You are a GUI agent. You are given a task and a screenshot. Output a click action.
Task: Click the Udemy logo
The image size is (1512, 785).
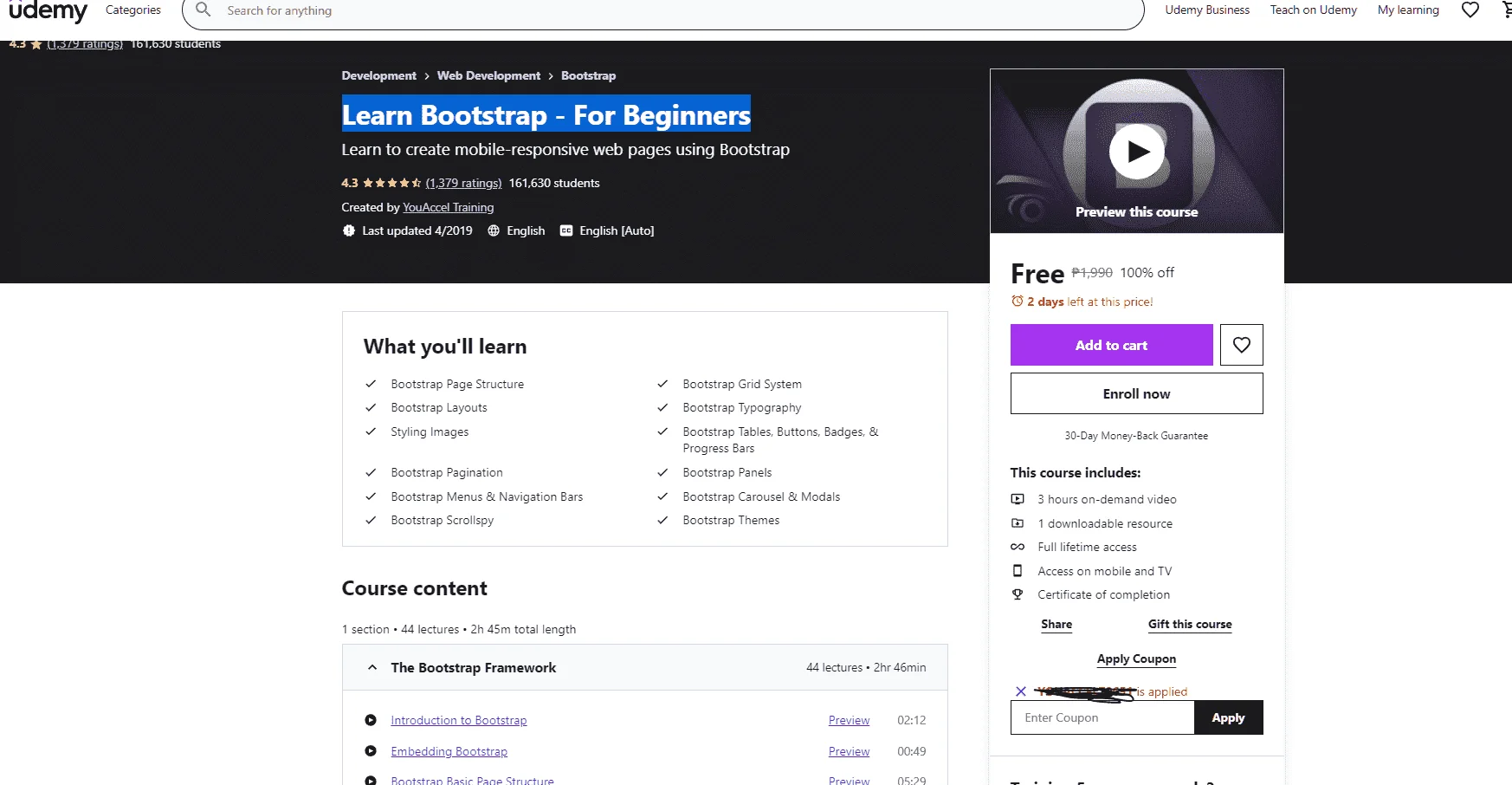click(48, 10)
